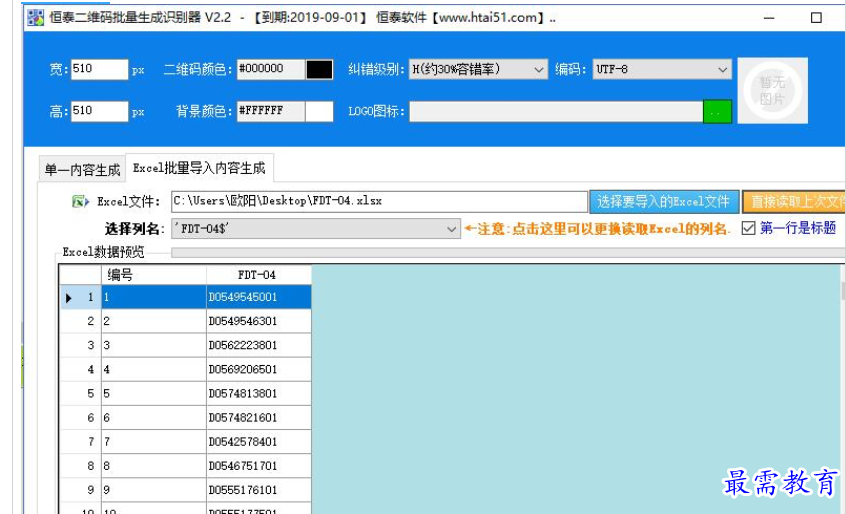Select cell D0569206501

[x=259, y=369]
